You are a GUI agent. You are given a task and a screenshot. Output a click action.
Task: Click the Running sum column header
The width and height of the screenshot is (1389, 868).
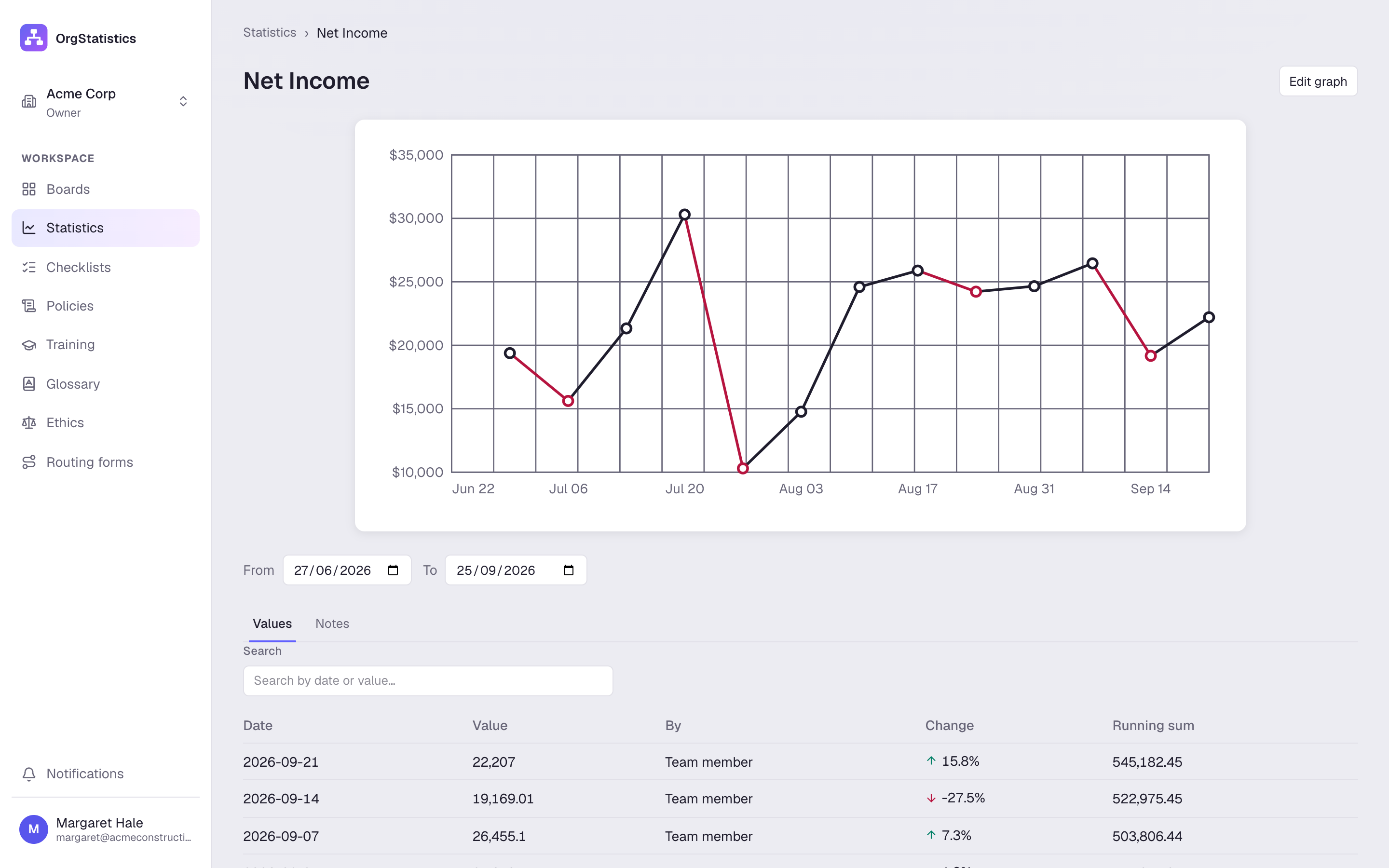(1153, 726)
